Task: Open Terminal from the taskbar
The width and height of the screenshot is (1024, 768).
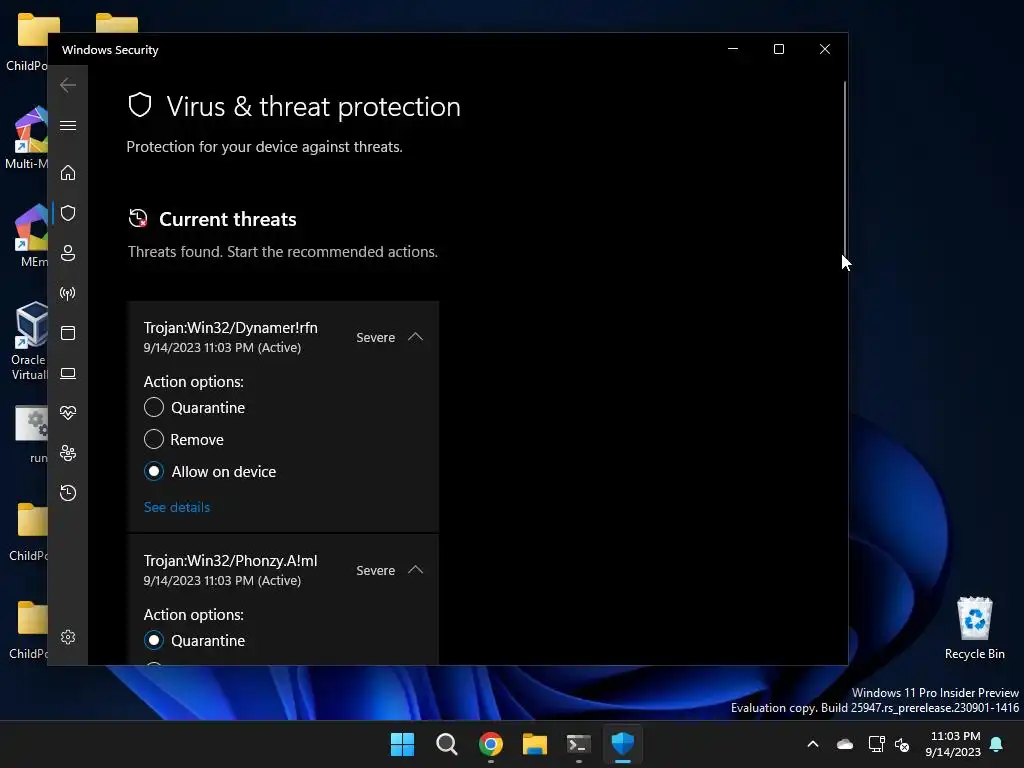Action: 579,744
